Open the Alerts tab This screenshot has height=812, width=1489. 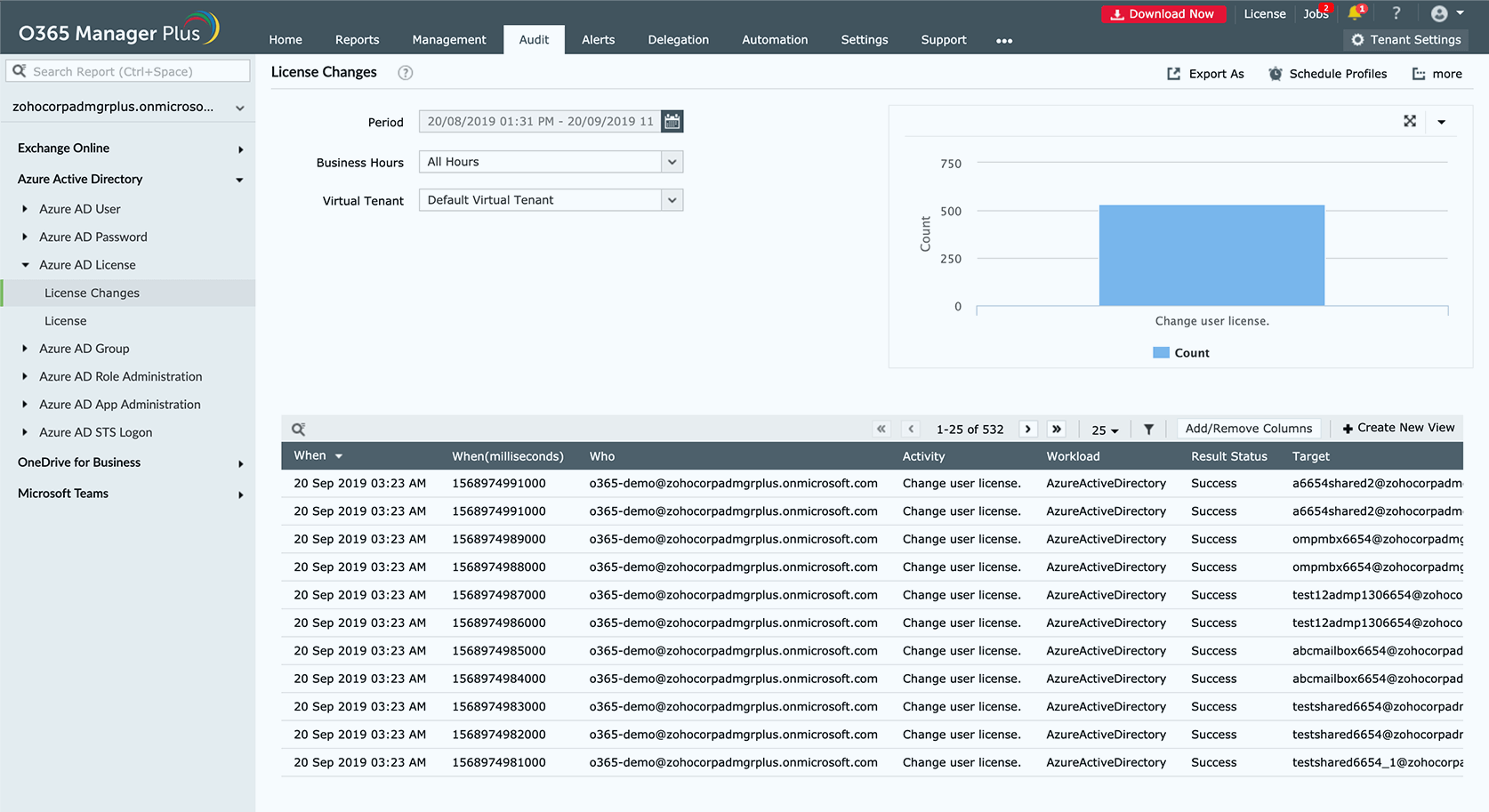[598, 40]
